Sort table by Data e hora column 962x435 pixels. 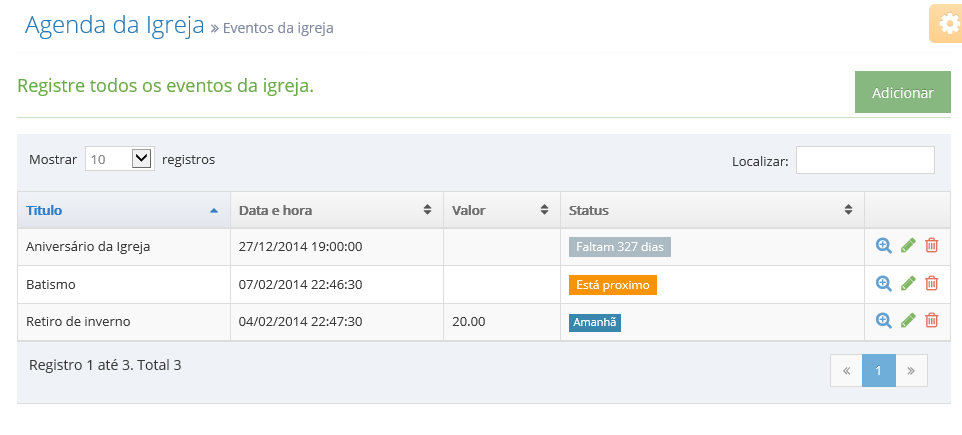pyautogui.click(x=337, y=210)
